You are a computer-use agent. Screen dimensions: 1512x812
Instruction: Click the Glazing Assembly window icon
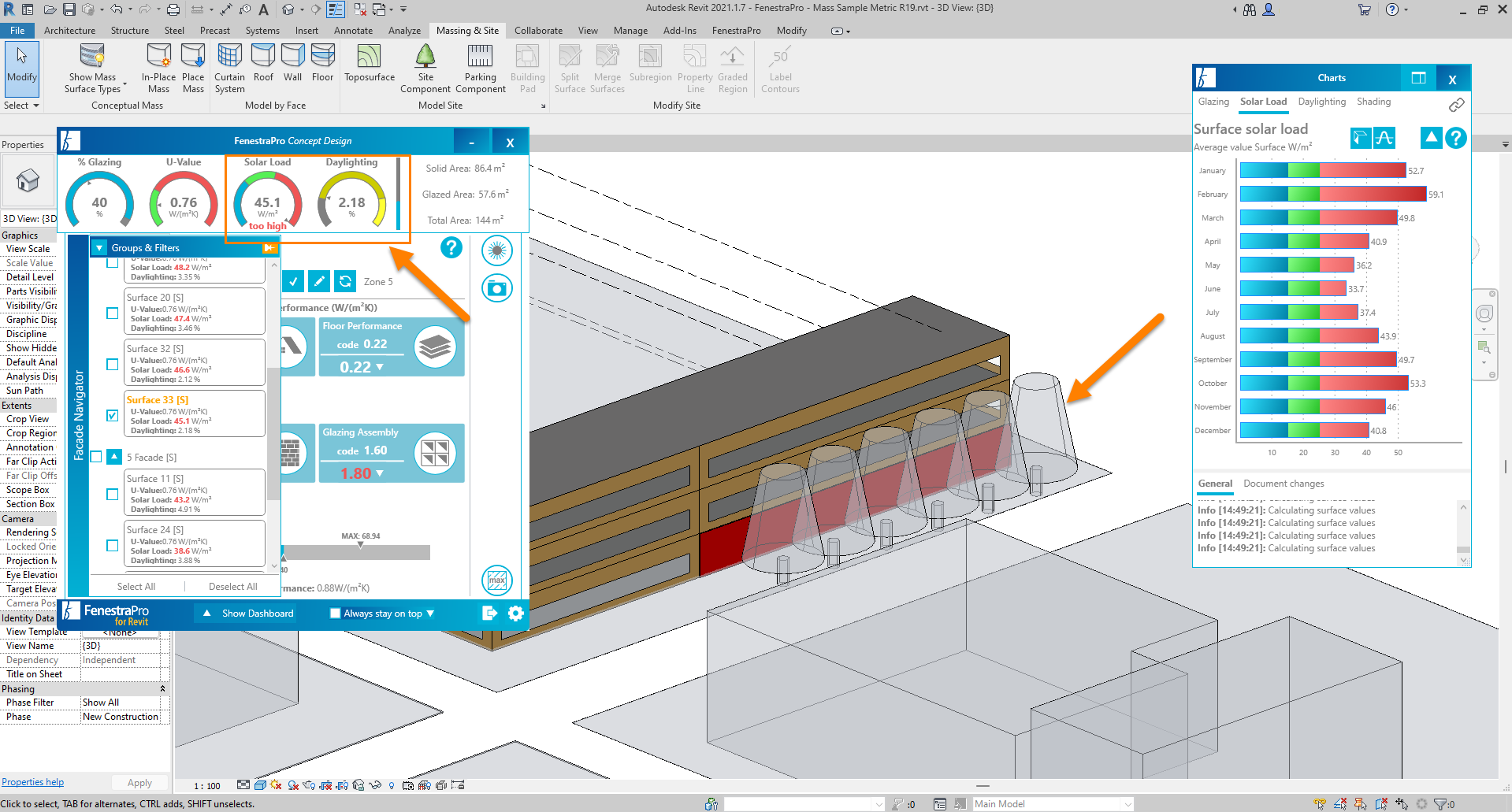point(436,454)
